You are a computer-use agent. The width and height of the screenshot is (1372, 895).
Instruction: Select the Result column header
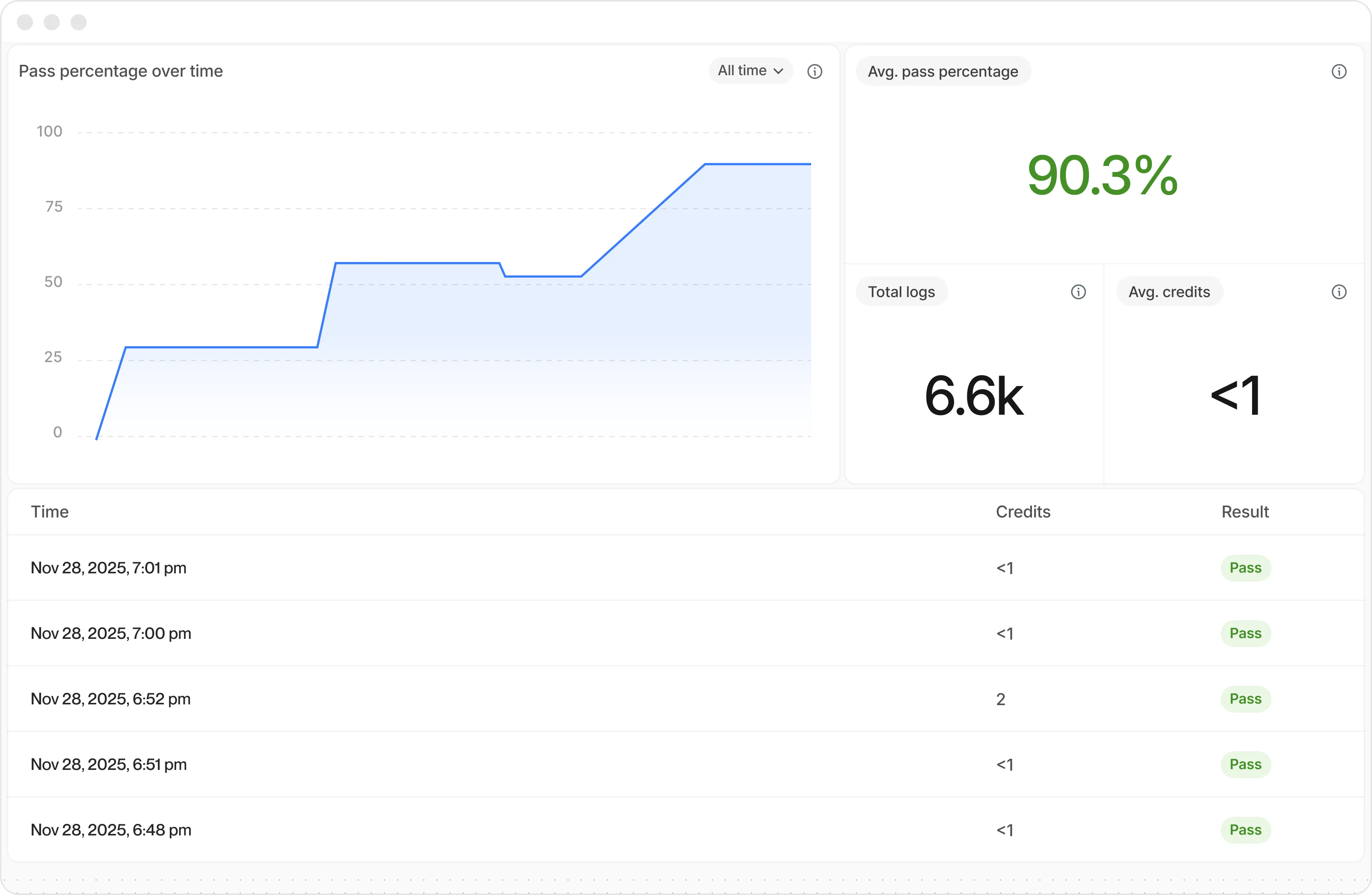coord(1245,512)
